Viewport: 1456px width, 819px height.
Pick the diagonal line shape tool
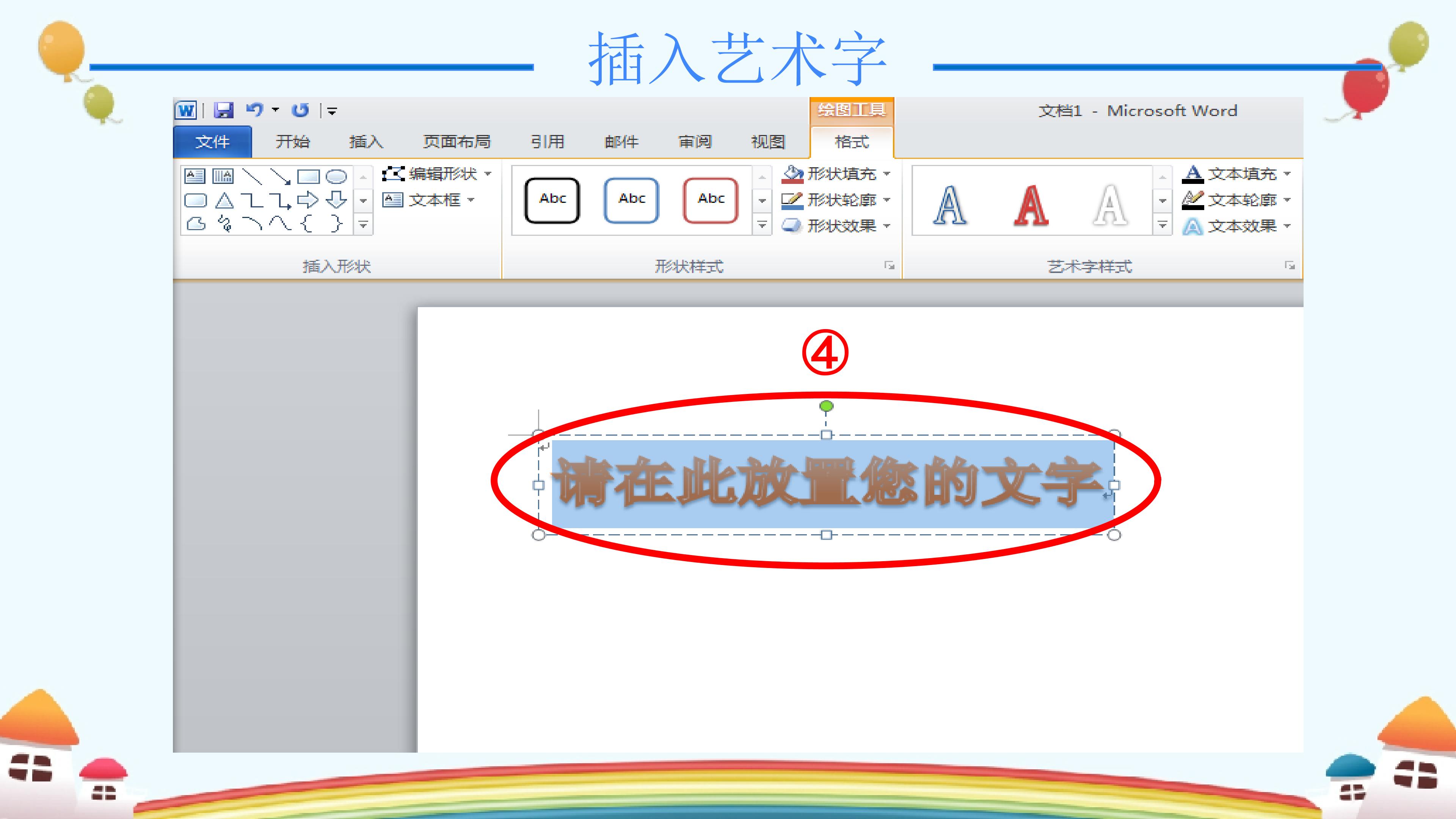252,177
